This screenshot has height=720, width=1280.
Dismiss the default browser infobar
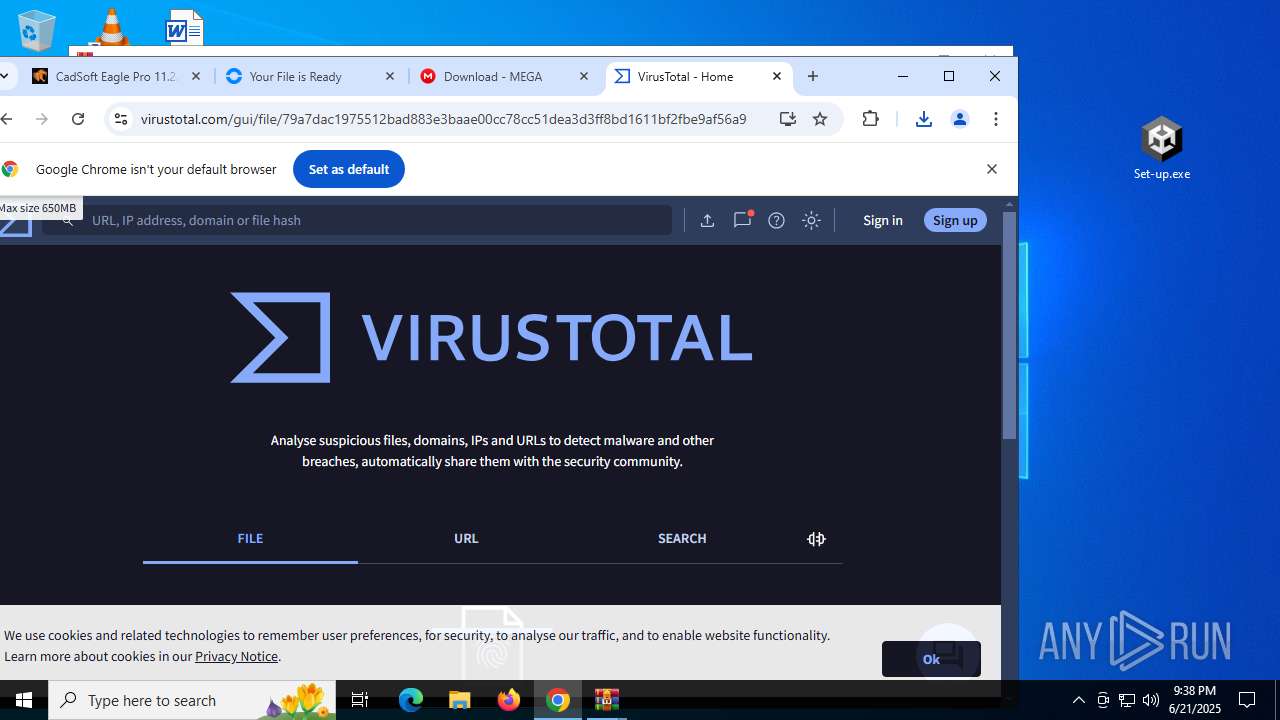point(992,169)
